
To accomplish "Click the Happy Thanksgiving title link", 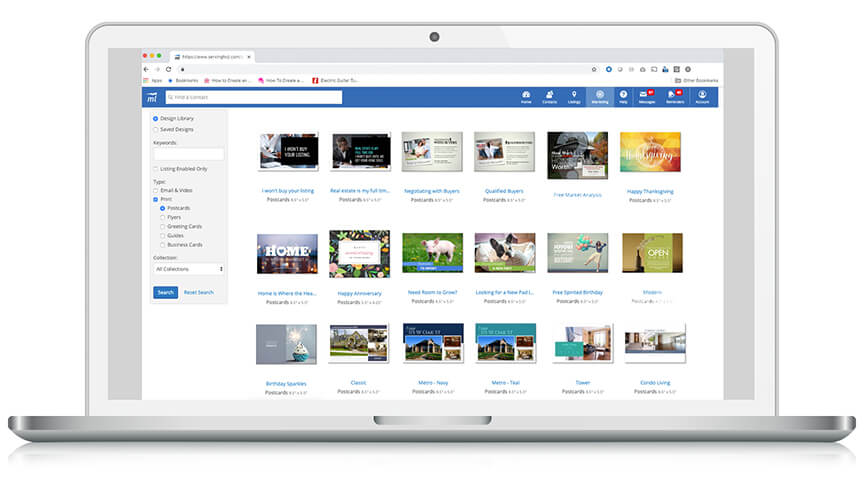I will click(x=650, y=192).
